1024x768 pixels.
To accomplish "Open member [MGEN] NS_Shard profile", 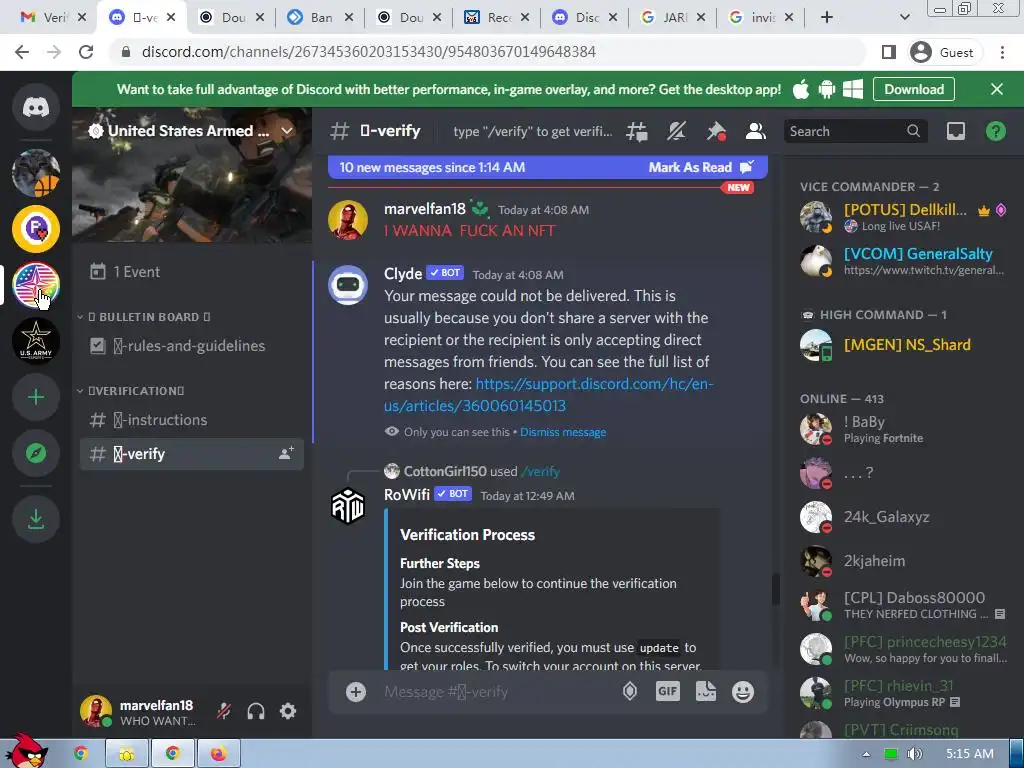I will (904, 345).
